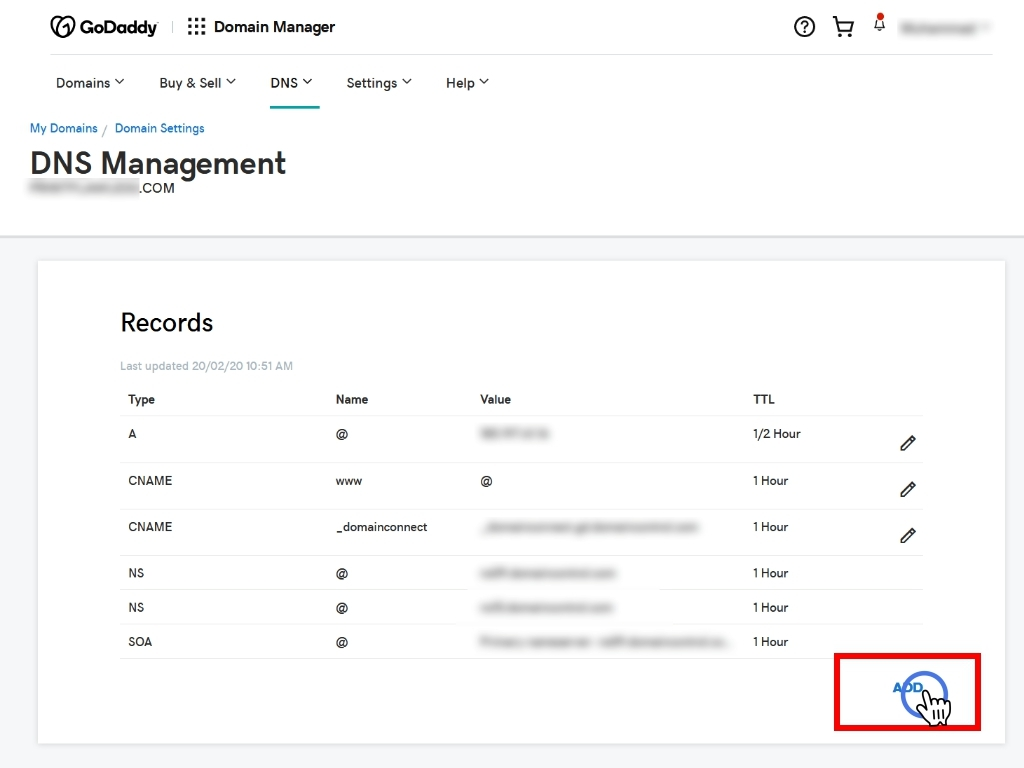Click the Domain Manager title
The width and height of the screenshot is (1024, 768).
[274, 27]
